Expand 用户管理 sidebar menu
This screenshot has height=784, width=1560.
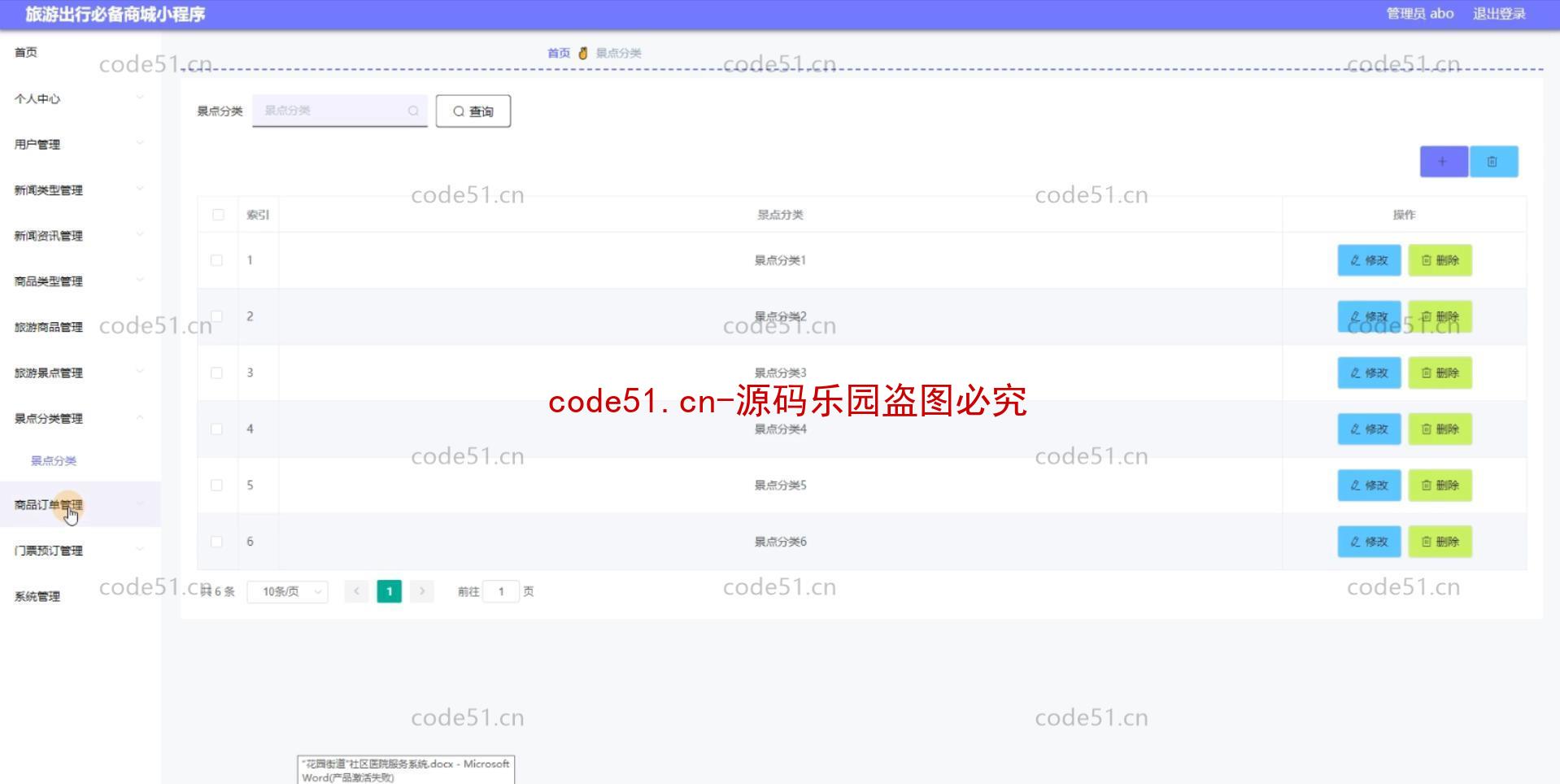point(80,144)
